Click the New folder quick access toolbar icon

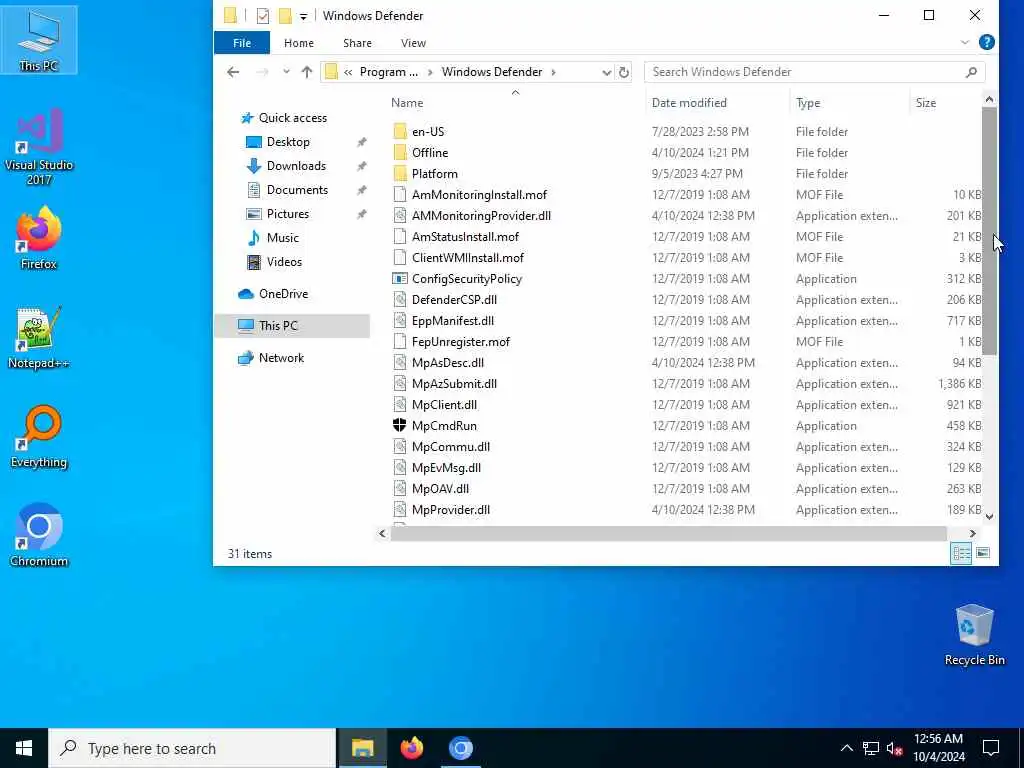point(285,16)
